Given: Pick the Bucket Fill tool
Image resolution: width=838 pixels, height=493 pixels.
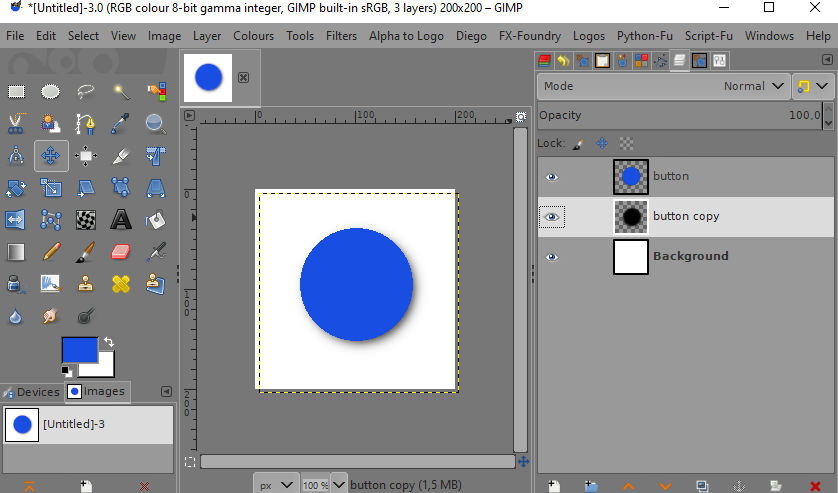Looking at the screenshot, I should [155, 219].
